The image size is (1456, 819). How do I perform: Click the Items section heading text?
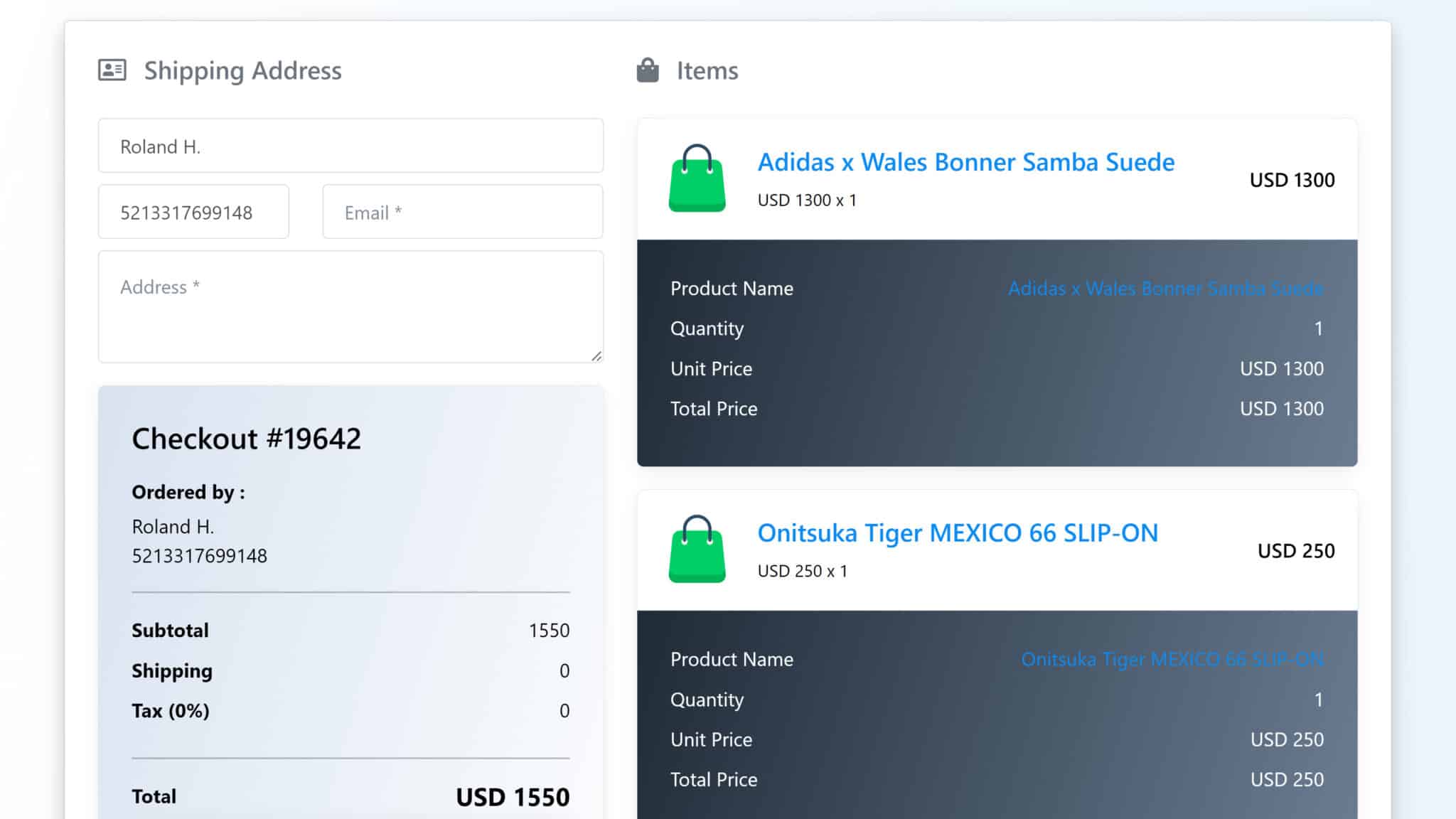coord(707,70)
